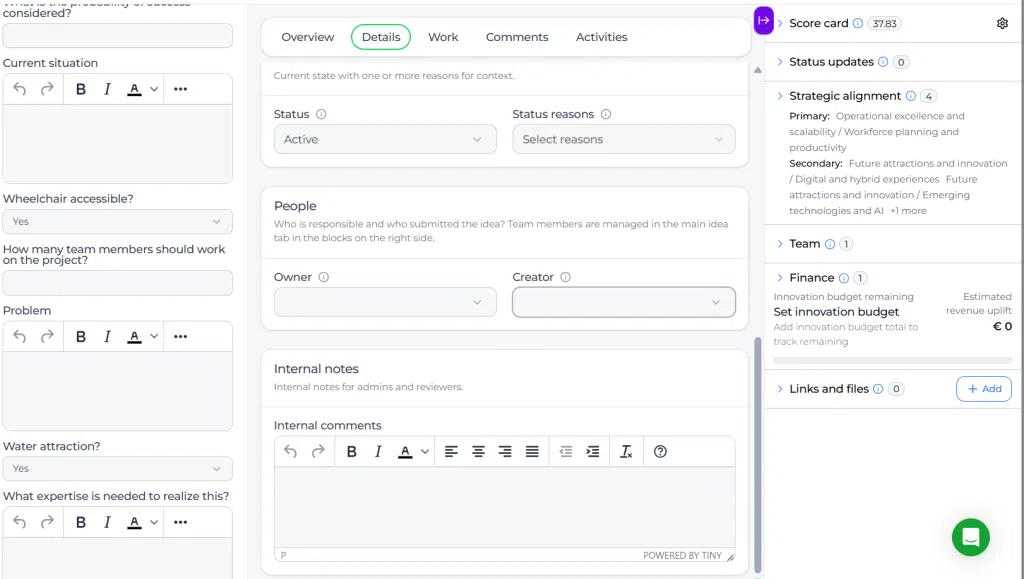Undo in Internal comments editor
This screenshot has width=1024, height=579.
[x=291, y=452]
